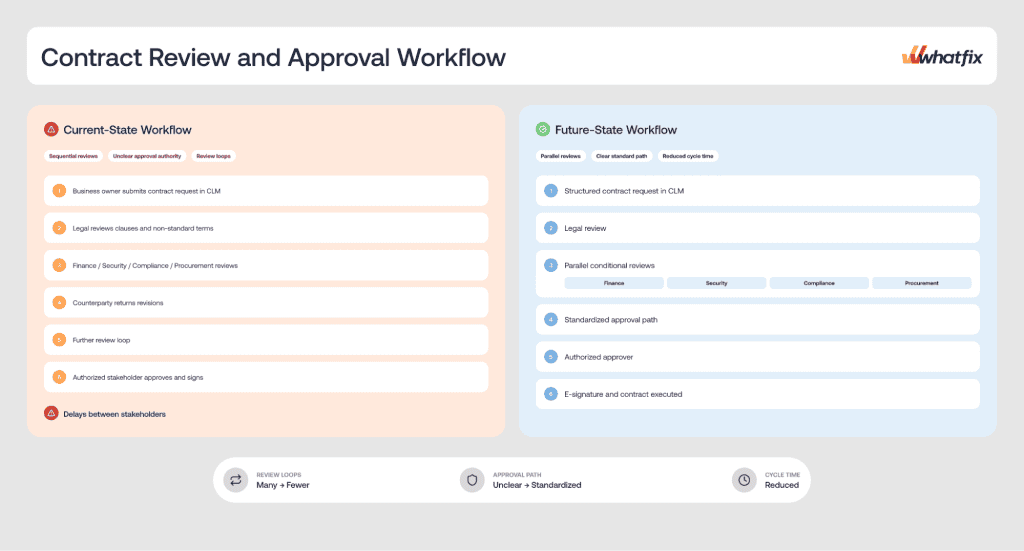The height and width of the screenshot is (551, 1024).
Task: Click the Future-State Workflow heading
Action: pyautogui.click(x=616, y=130)
